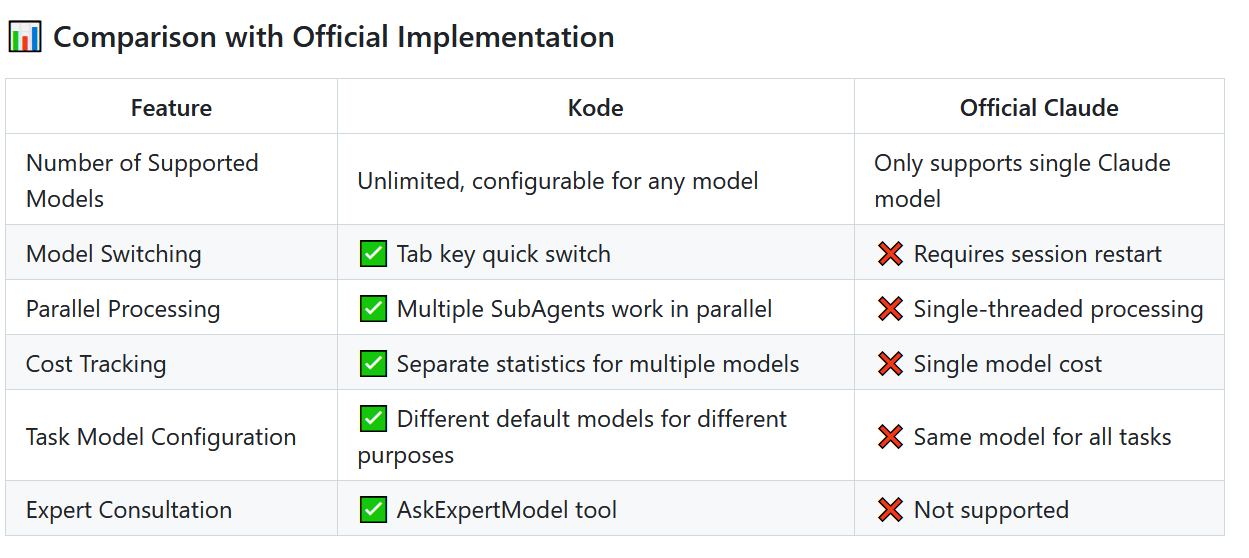1249x558 pixels.
Task: Click the Official Claude column header
Action: 1039,108
